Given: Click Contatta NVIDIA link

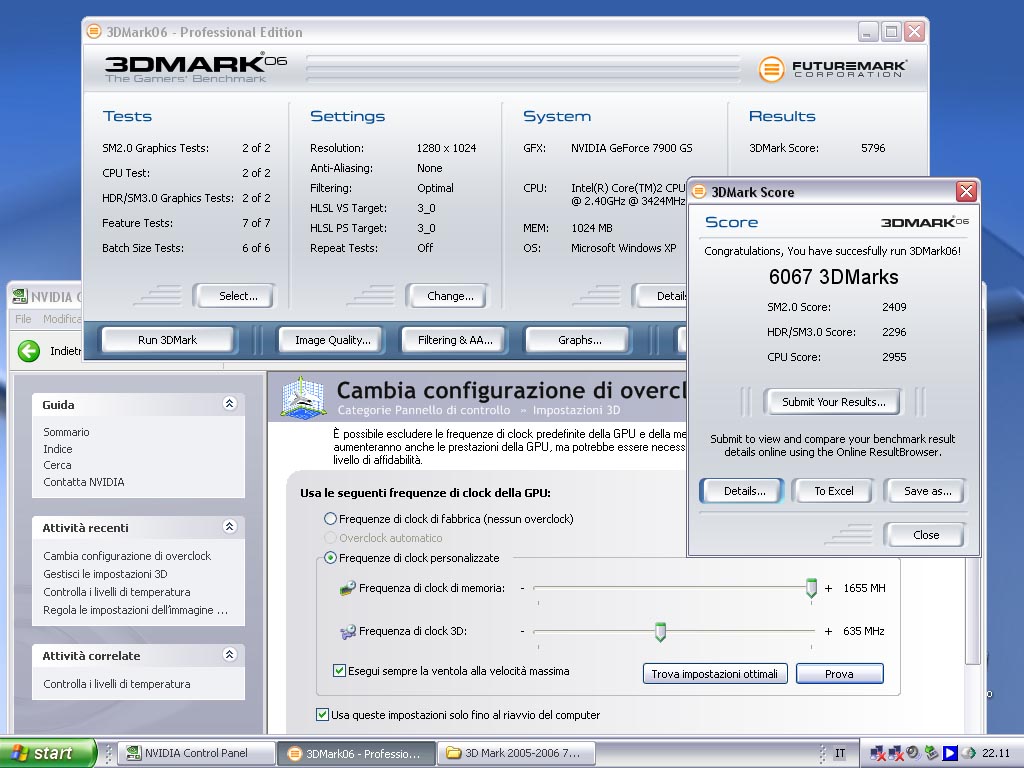Looking at the screenshot, I should tap(84, 482).
